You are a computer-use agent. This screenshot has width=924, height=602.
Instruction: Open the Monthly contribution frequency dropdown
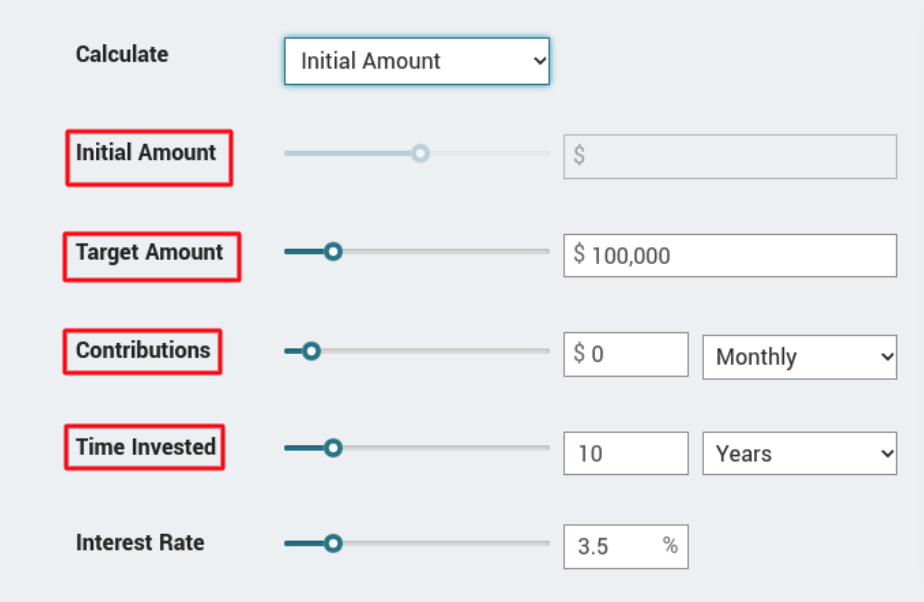tap(799, 357)
